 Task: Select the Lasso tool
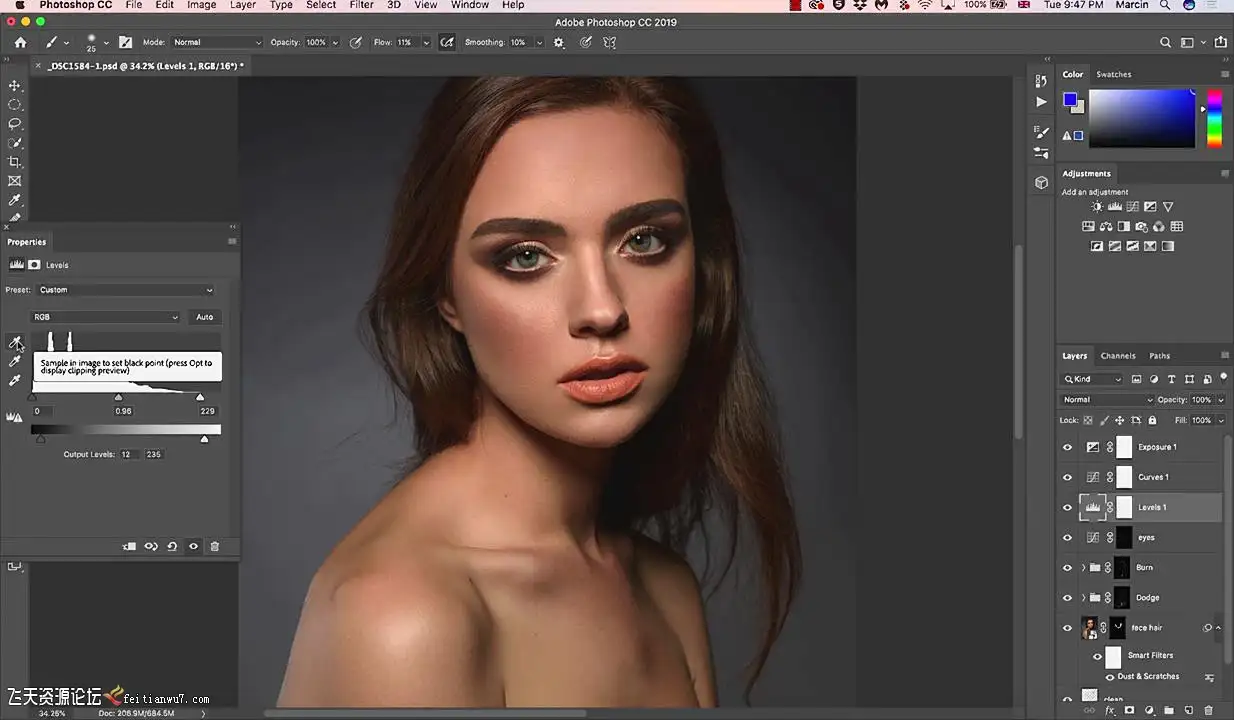15,124
